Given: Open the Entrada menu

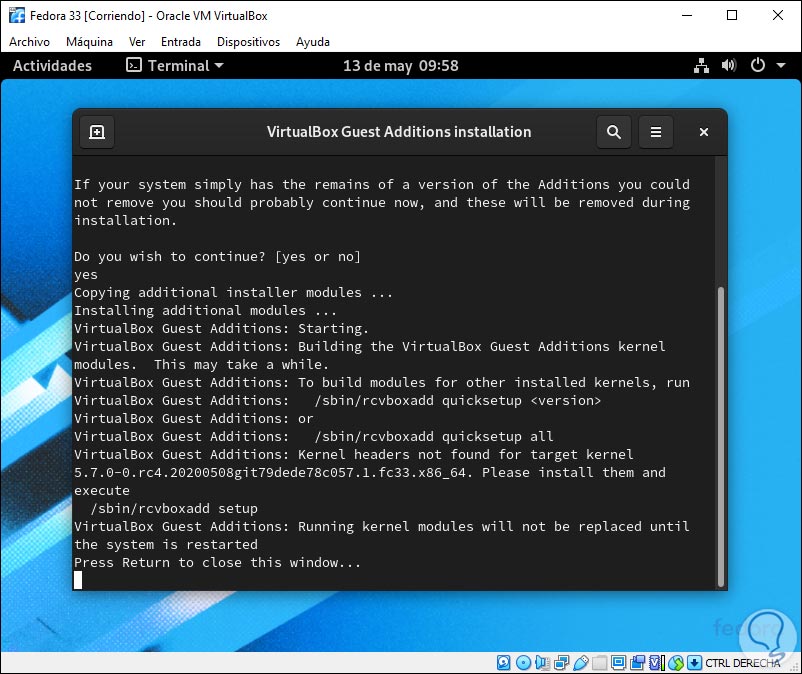Looking at the screenshot, I should (x=181, y=42).
